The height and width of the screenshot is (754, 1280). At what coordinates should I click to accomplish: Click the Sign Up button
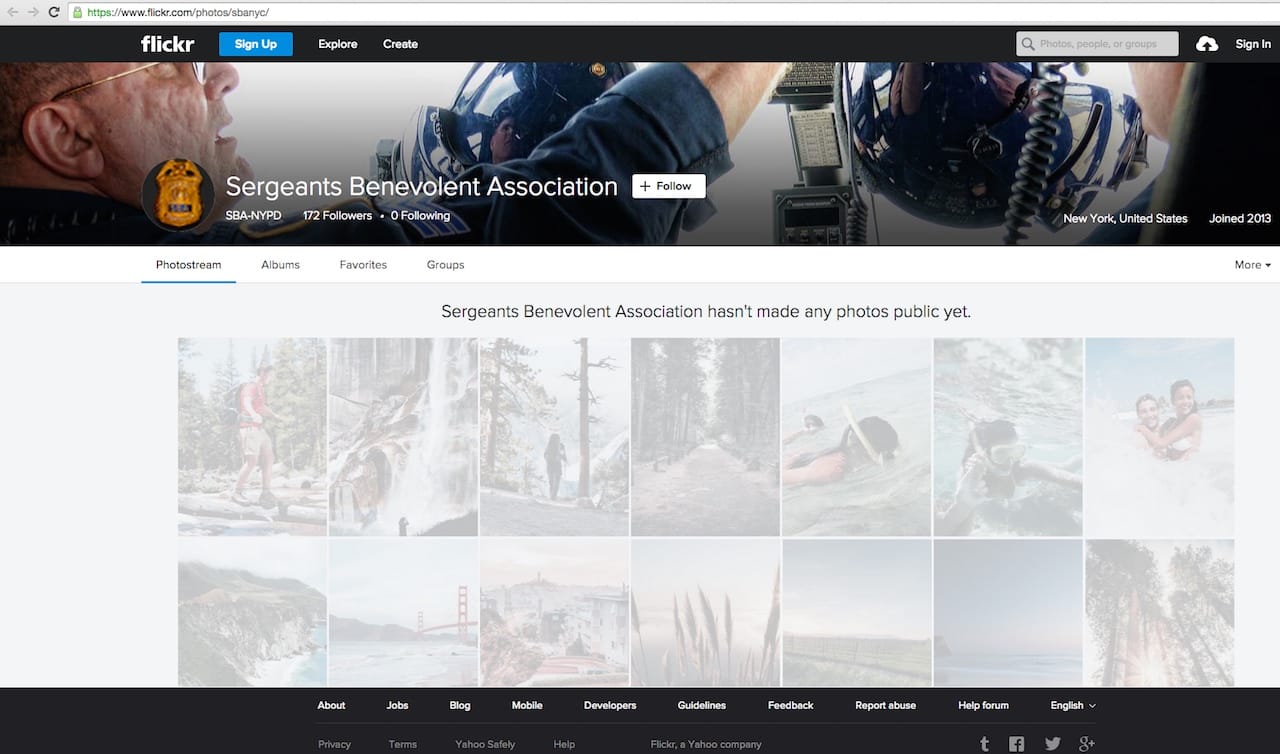pyautogui.click(x=255, y=43)
